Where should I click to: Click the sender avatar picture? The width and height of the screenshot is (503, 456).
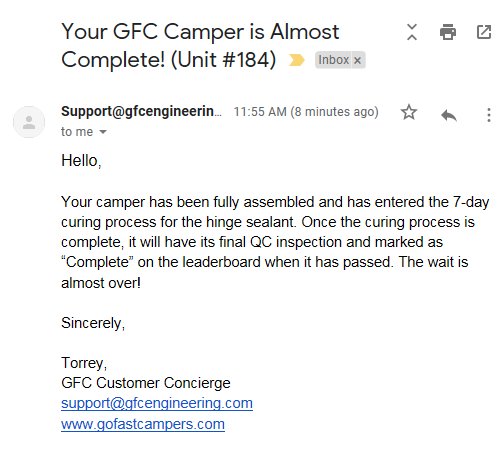[29, 122]
